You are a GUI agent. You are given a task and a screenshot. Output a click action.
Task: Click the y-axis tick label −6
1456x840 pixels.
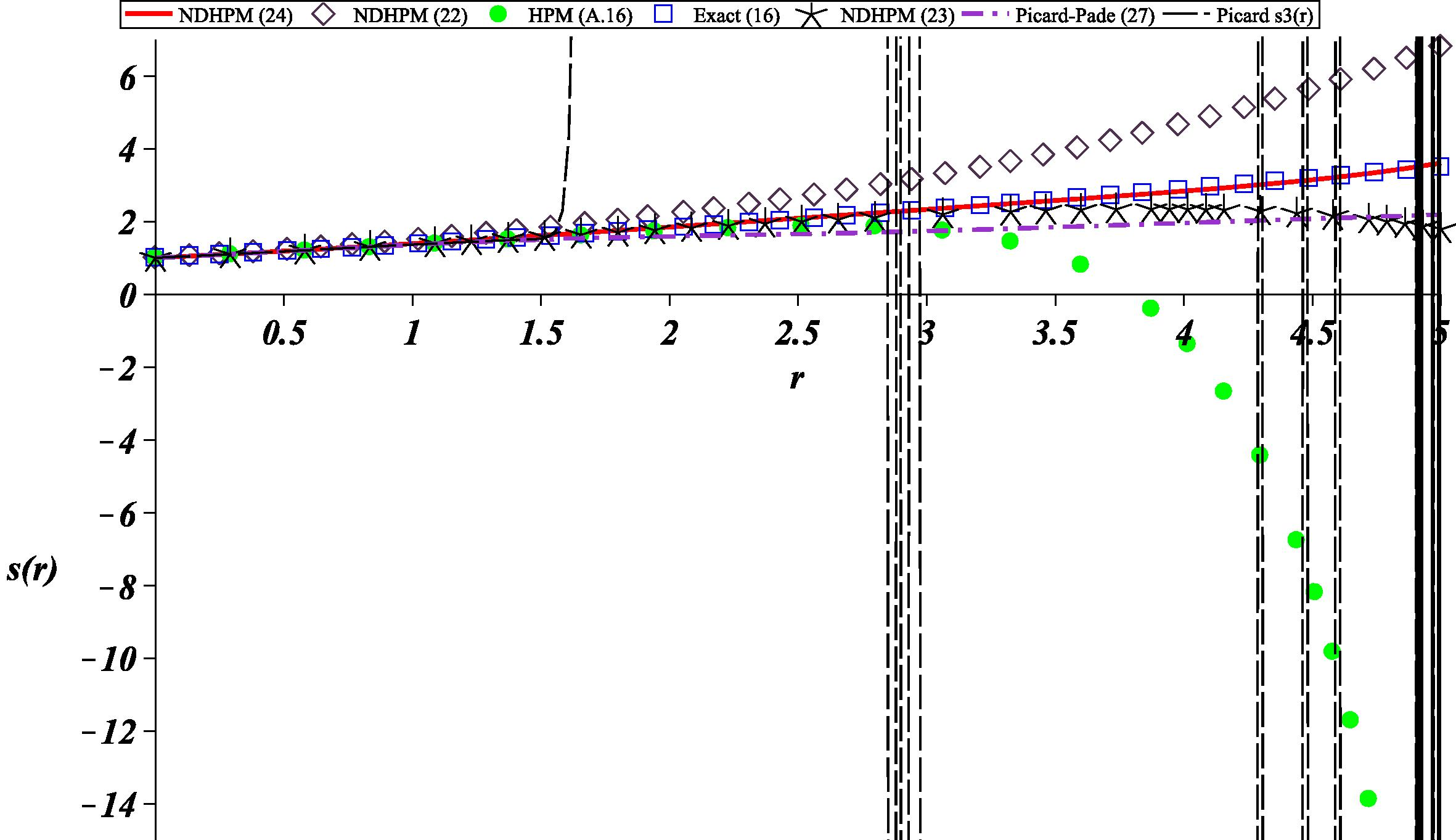point(118,516)
